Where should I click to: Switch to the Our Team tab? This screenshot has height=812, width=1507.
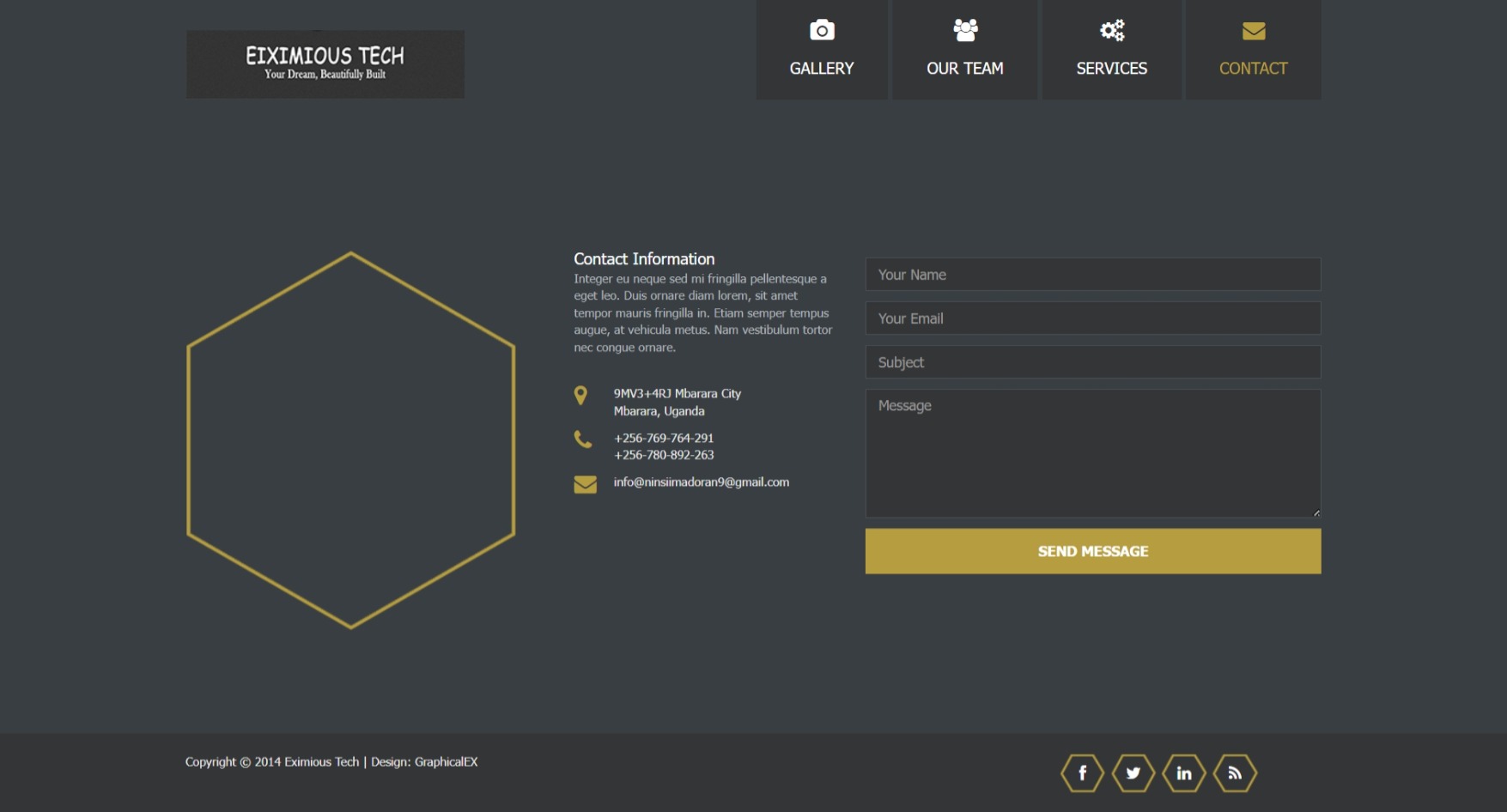[x=964, y=68]
